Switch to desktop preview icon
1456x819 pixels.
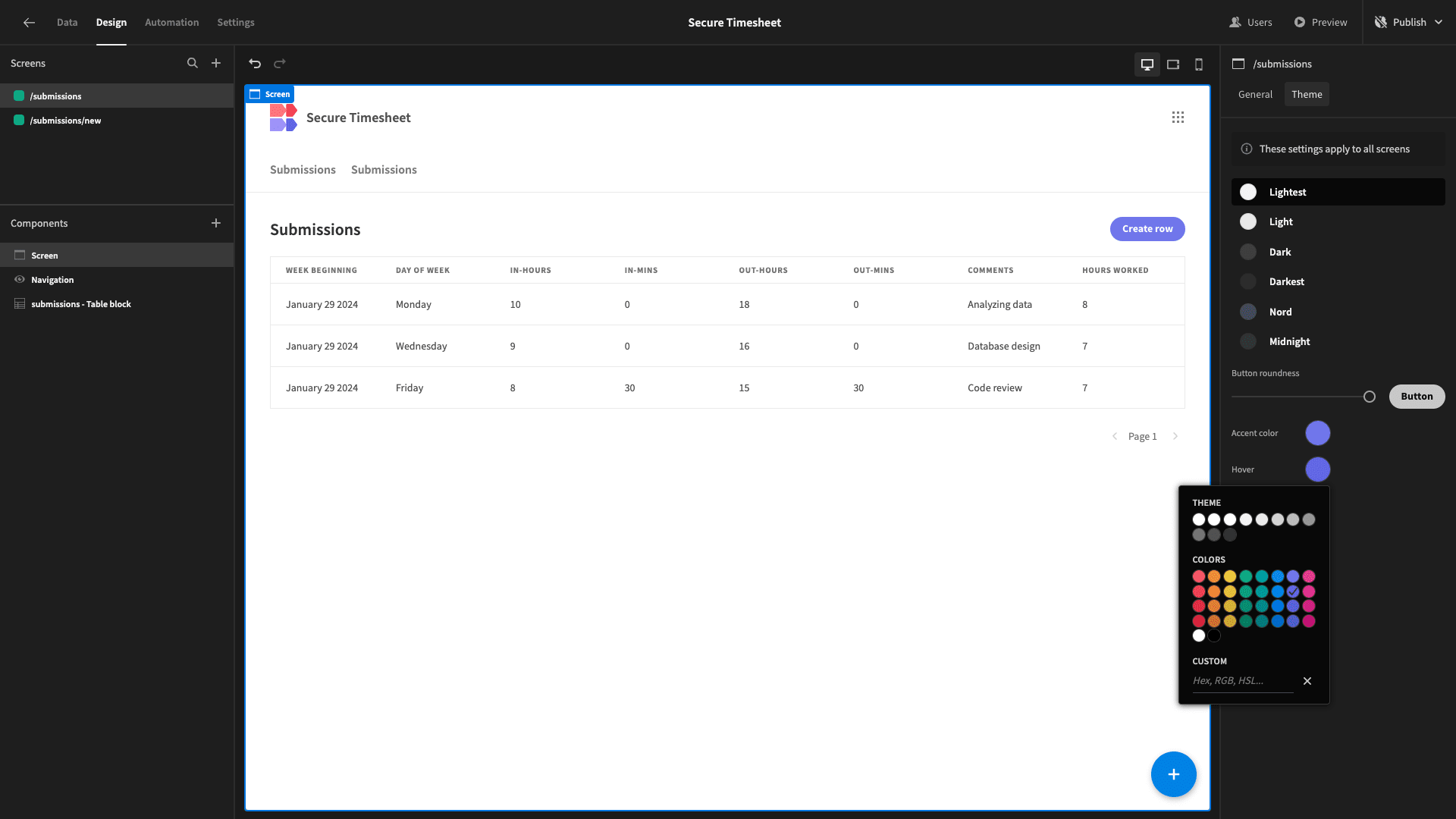point(1147,64)
